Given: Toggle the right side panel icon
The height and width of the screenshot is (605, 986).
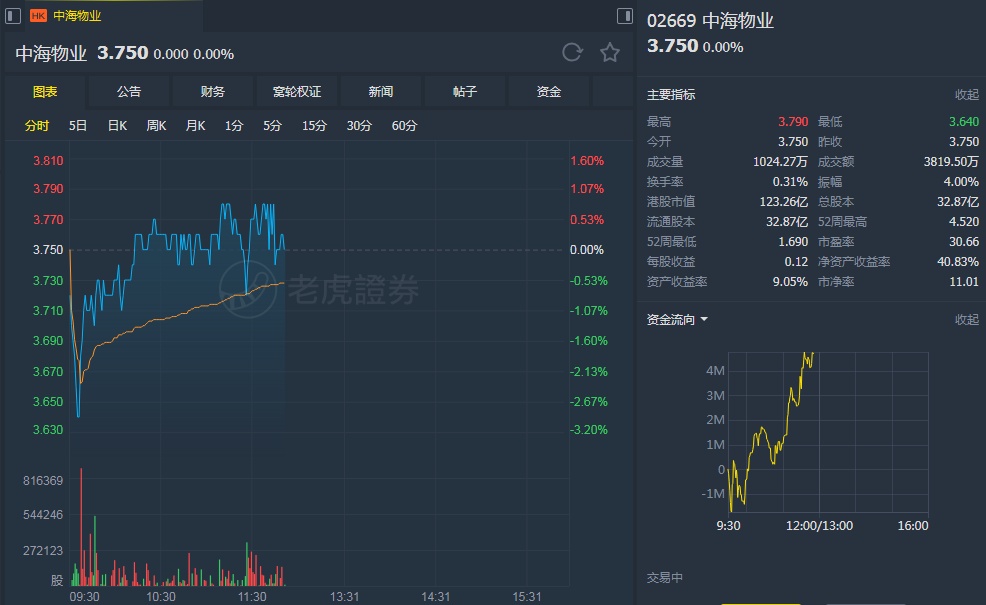Looking at the screenshot, I should click(x=625, y=16).
